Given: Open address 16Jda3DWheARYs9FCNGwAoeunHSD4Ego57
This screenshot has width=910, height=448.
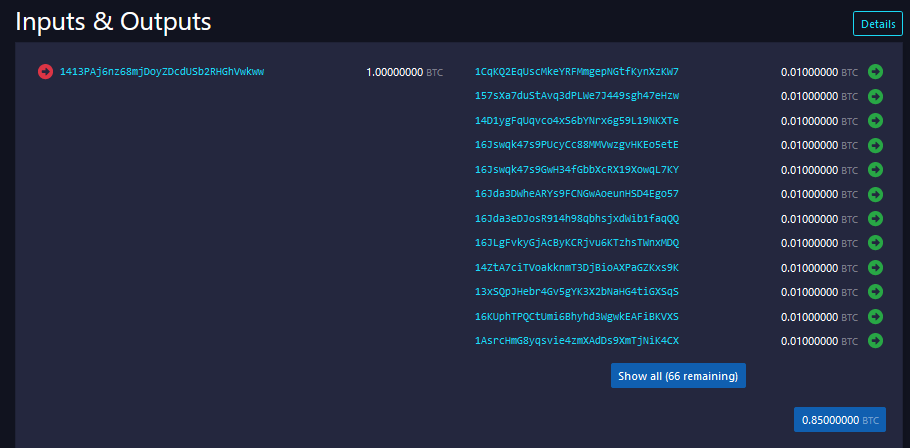Looking at the screenshot, I should point(577,194).
